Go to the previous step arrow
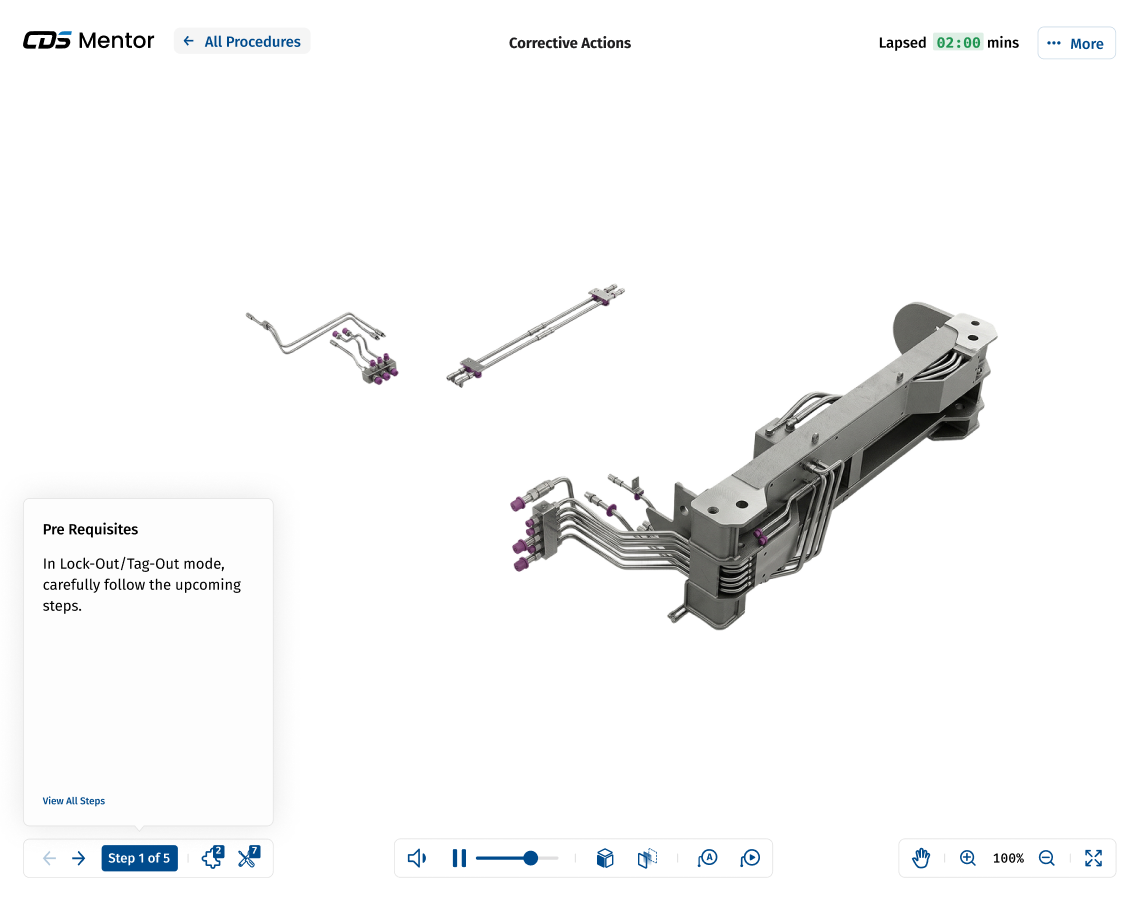Viewport: 1140px width, 900px height. 49,858
